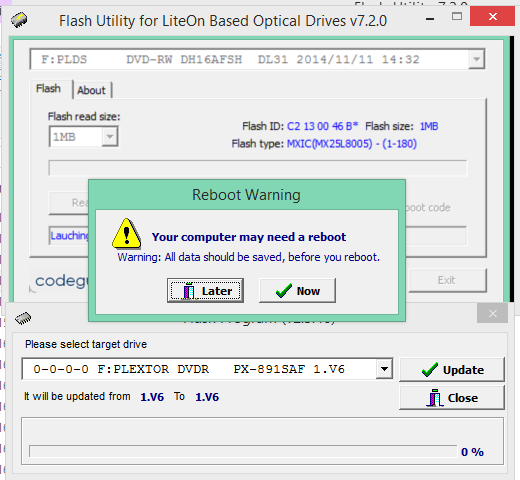Click the Now button to reboot
Screen dimensions: 520x480
tap(297, 291)
